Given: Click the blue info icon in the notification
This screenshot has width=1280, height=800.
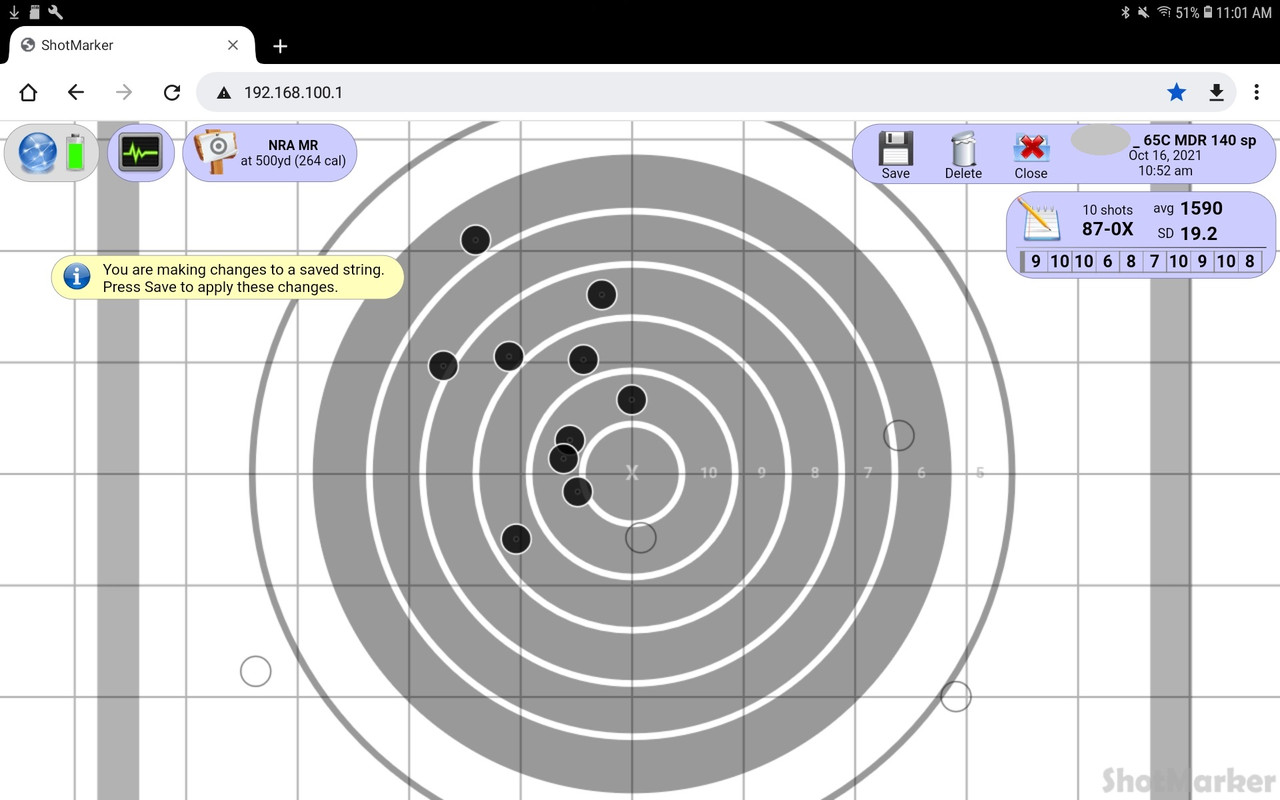Looking at the screenshot, I should 77,277.
